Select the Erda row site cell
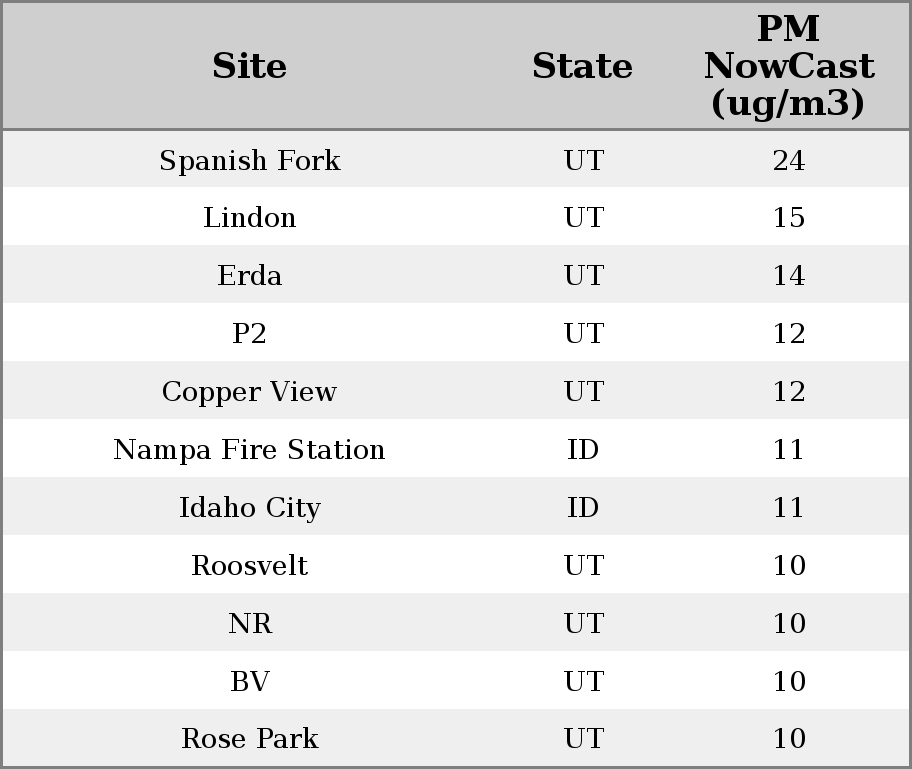The height and width of the screenshot is (769, 912). coord(249,276)
